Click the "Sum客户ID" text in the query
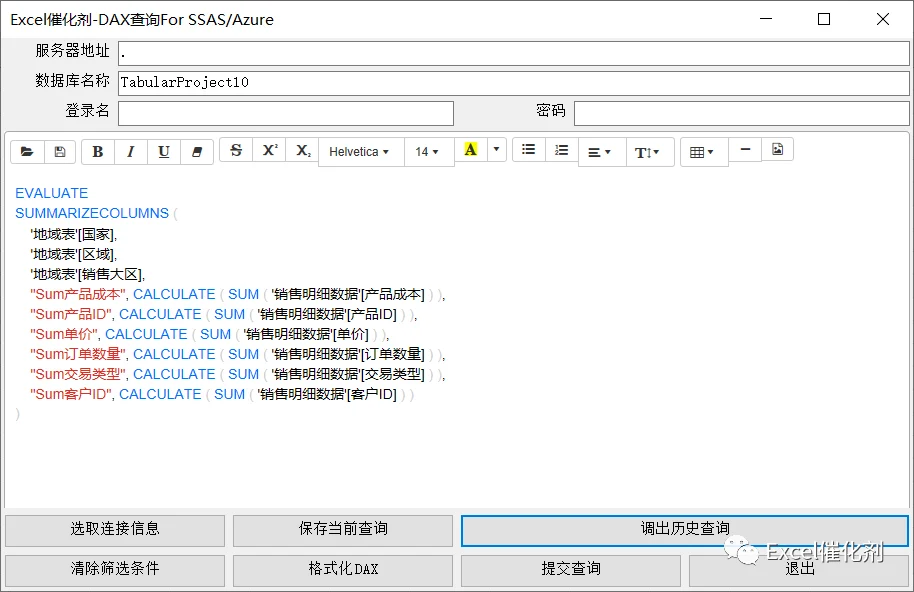 (72, 394)
